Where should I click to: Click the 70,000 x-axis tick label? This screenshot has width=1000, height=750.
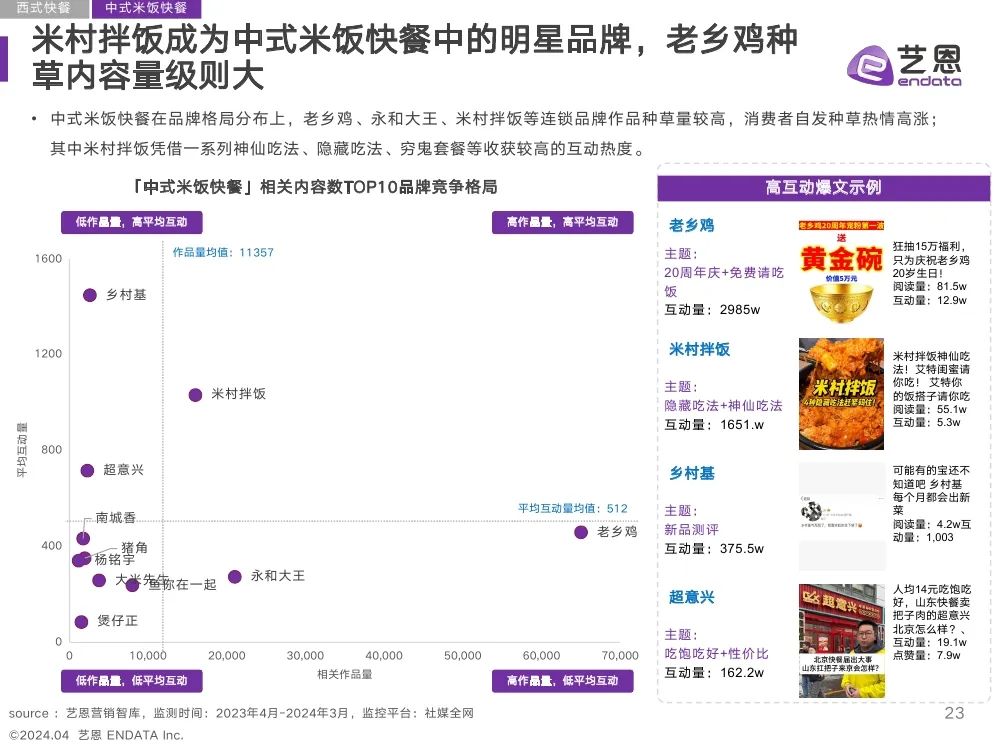[x=620, y=656]
